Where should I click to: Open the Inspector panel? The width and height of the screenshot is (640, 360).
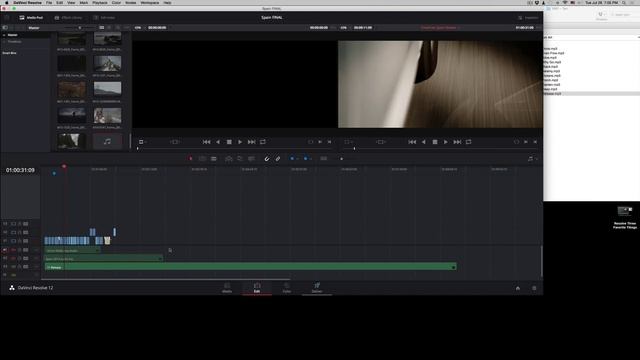coord(528,18)
